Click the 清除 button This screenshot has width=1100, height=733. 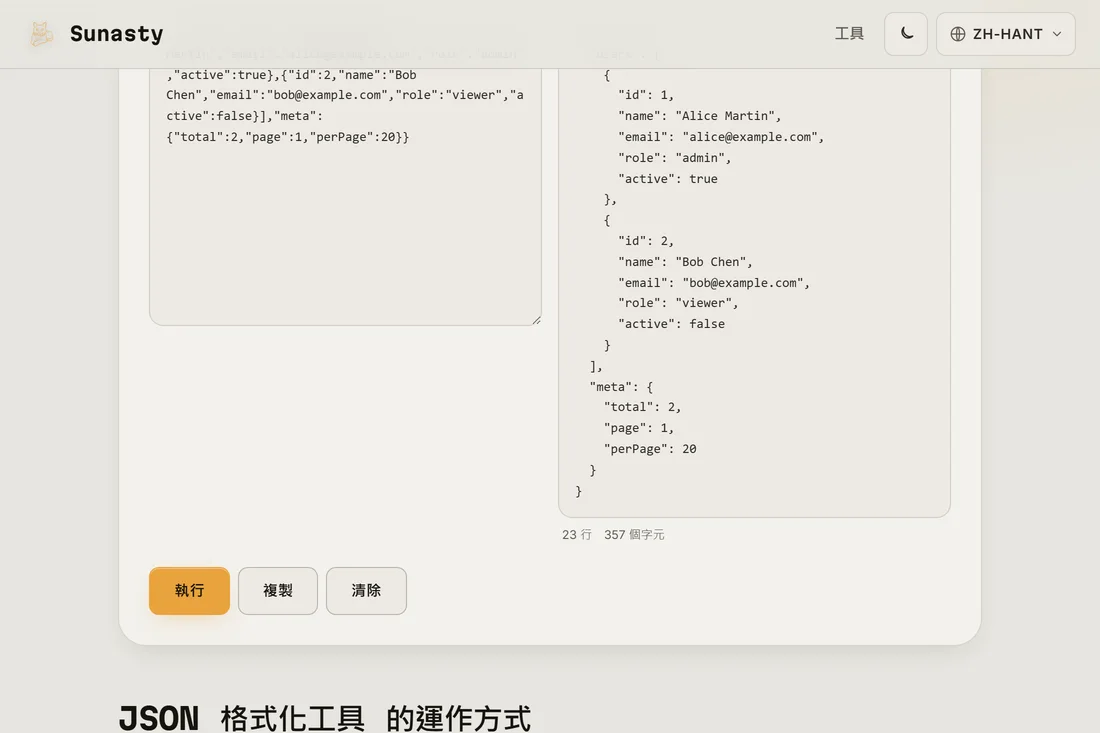(366, 591)
